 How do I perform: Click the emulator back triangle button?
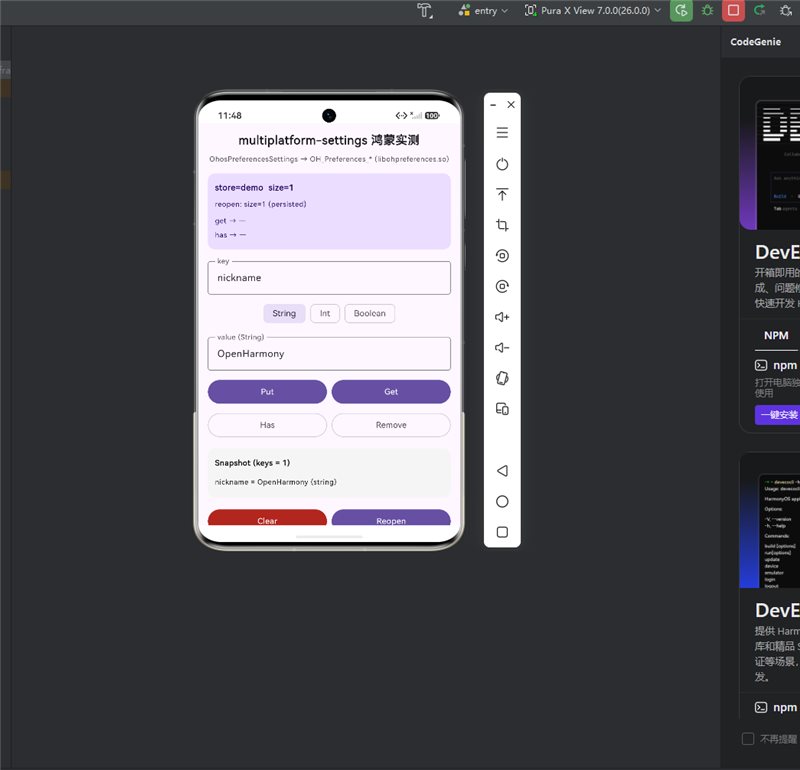pyautogui.click(x=502, y=470)
